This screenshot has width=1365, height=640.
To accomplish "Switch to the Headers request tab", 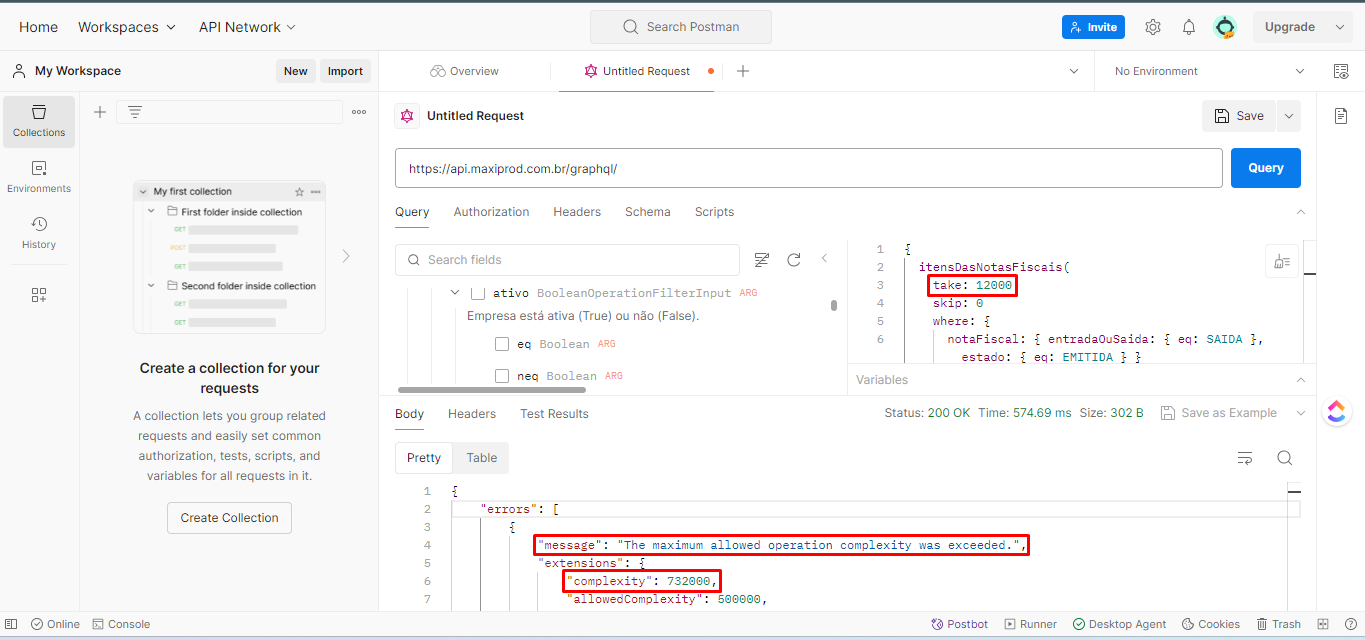I will (x=577, y=212).
